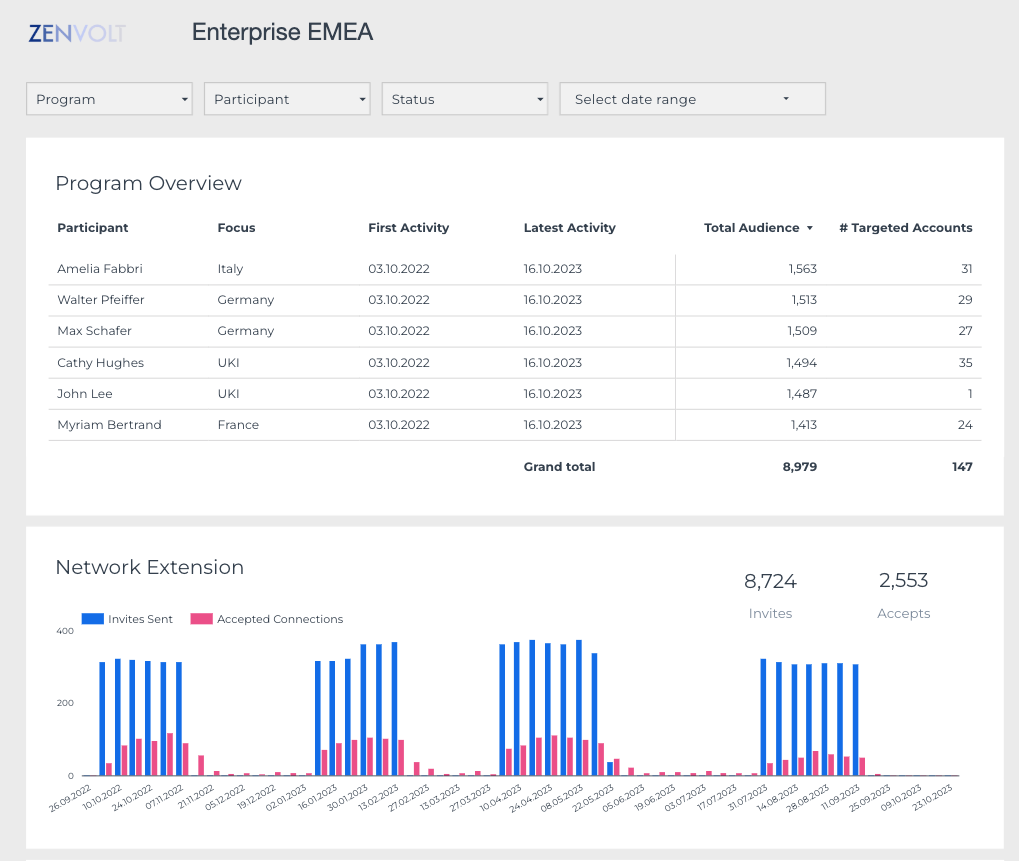Open the Program dropdown
The height and width of the screenshot is (861, 1019).
[108, 99]
